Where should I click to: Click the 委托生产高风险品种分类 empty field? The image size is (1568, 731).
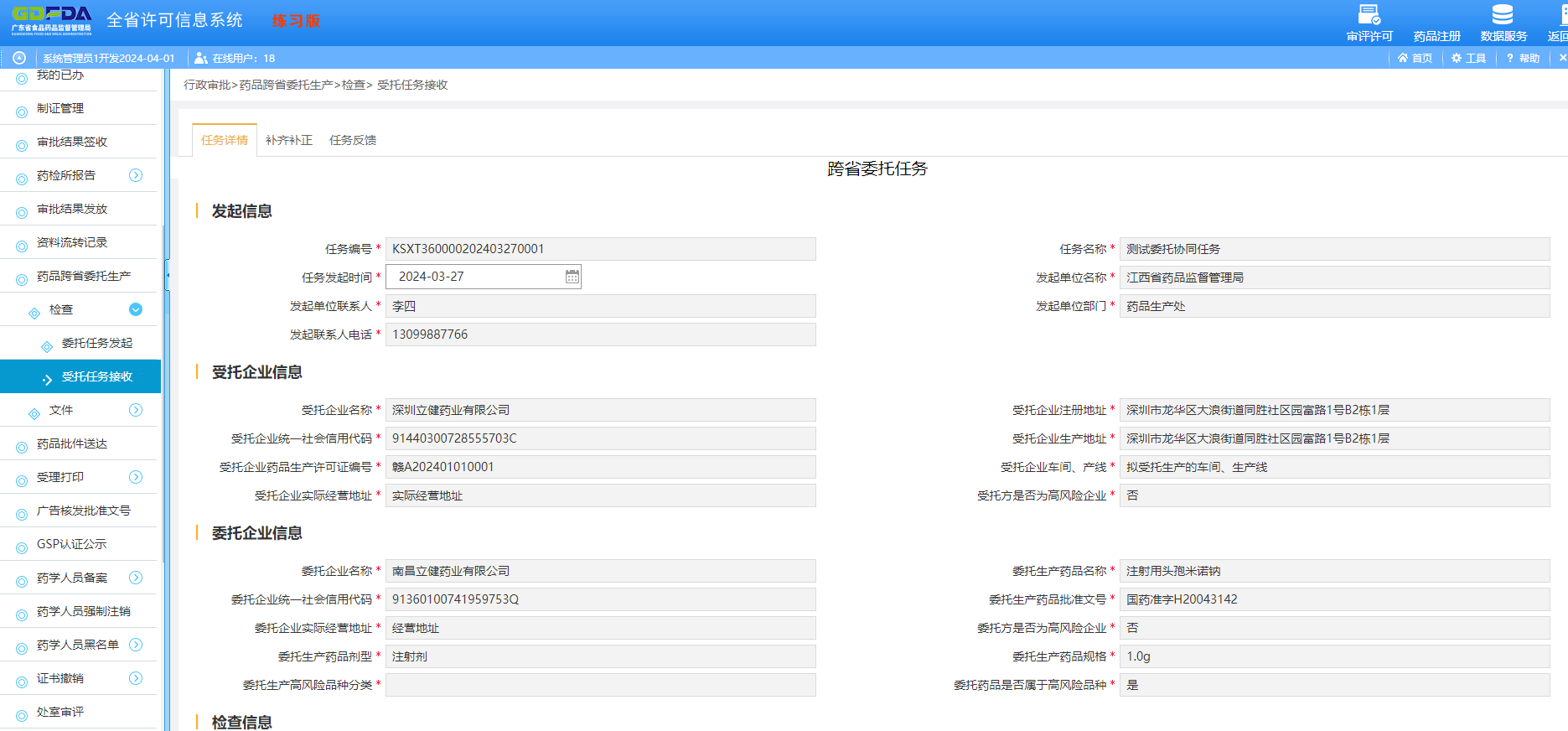(600, 685)
